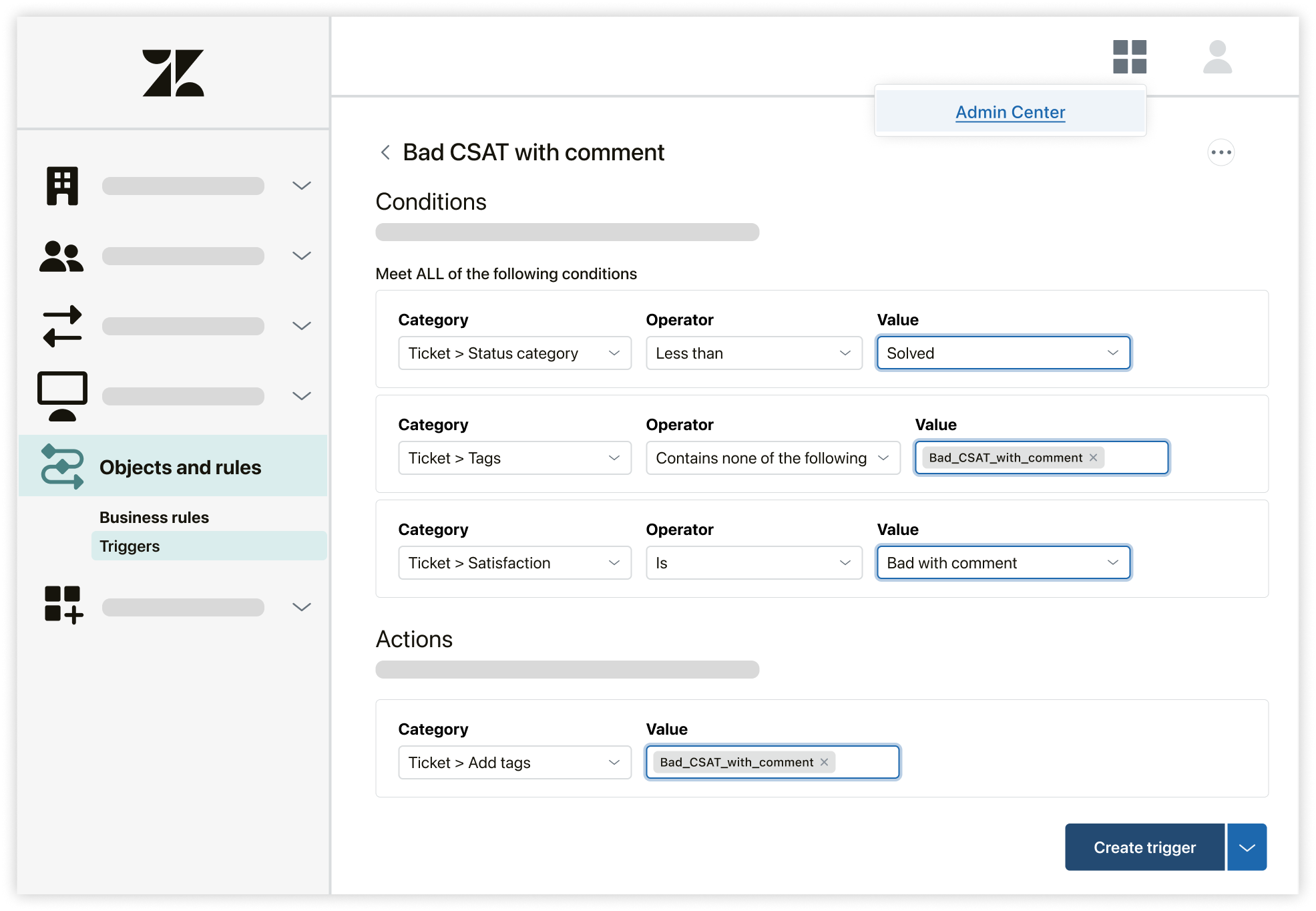
Task: Open the three-dot options menu
Action: tap(1221, 152)
